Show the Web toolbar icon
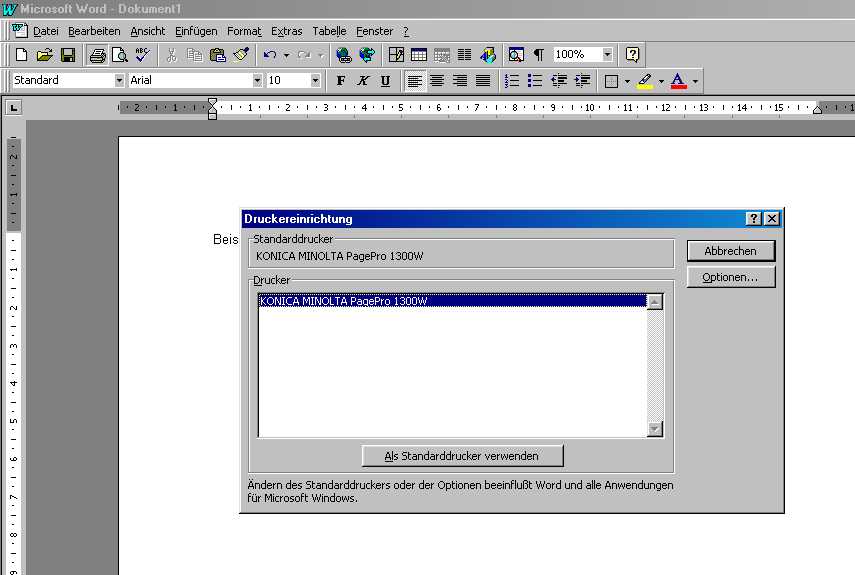855x575 pixels. pyautogui.click(x=367, y=55)
